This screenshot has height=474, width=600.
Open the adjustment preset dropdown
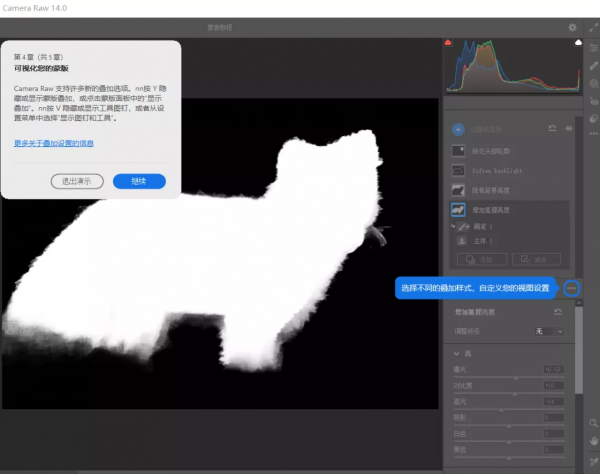(x=549, y=330)
